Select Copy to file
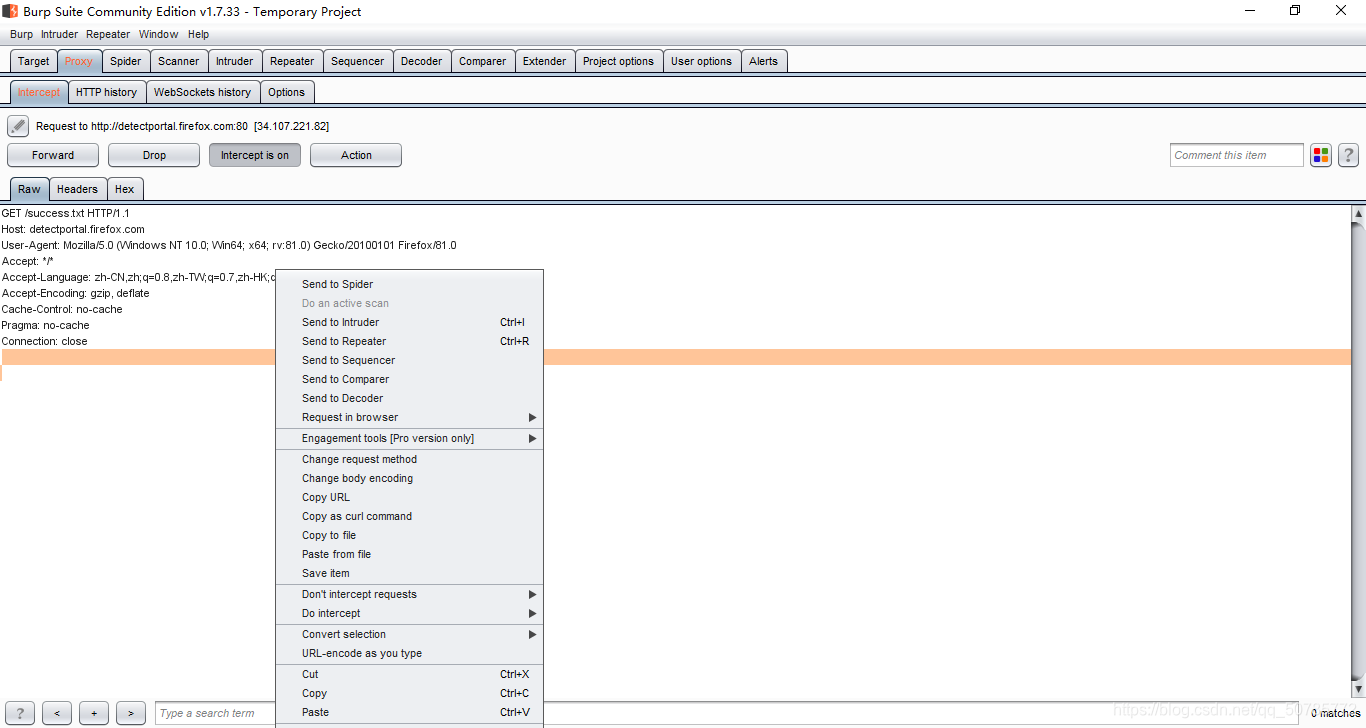 pyautogui.click(x=409, y=535)
